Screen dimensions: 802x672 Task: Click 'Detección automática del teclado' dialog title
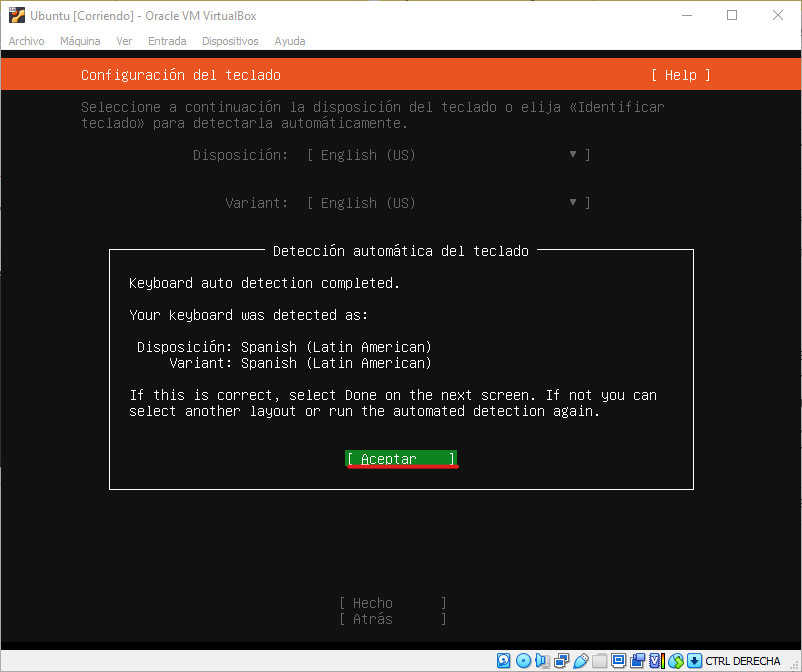click(400, 251)
